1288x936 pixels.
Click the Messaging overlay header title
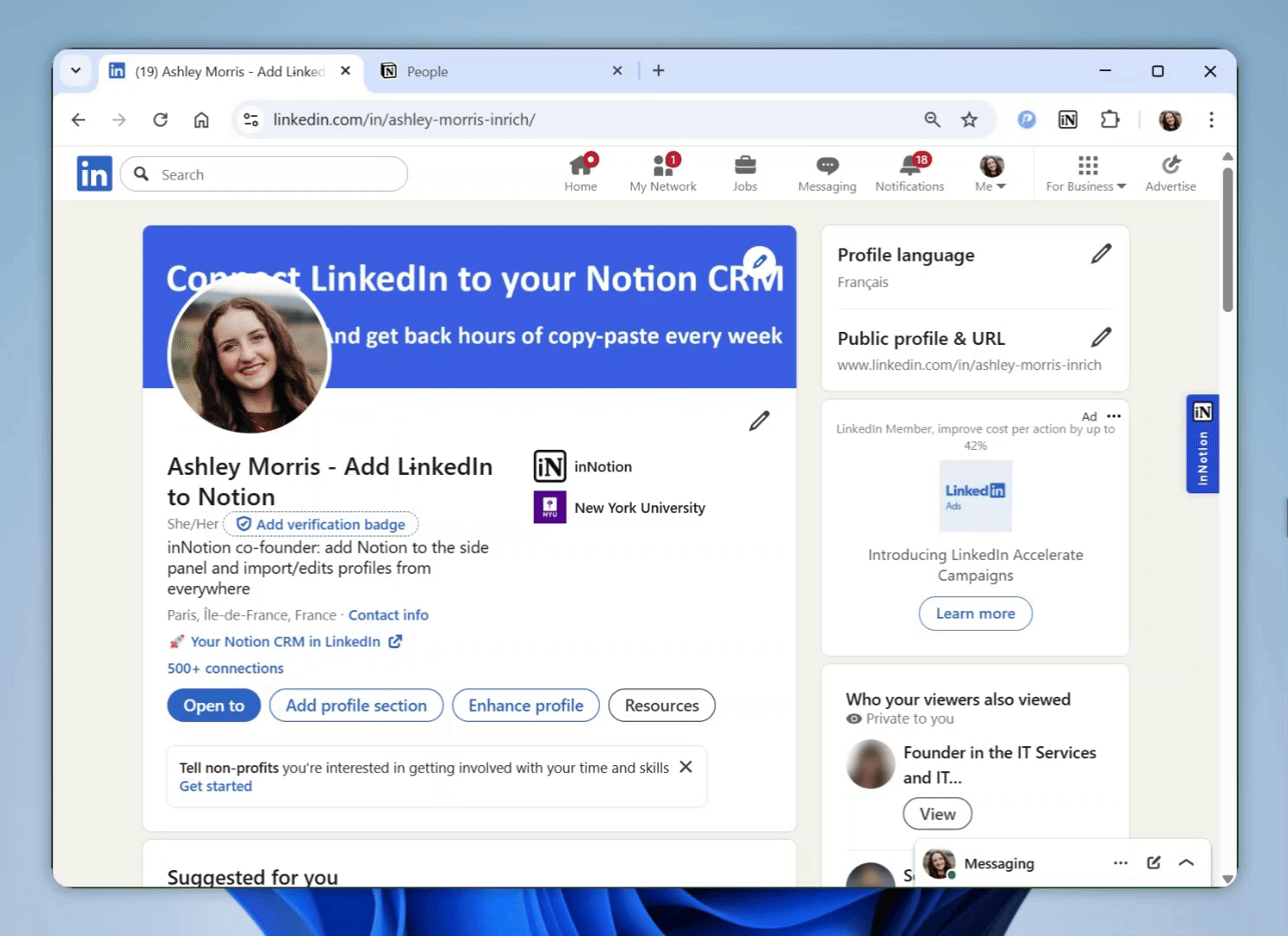999,863
